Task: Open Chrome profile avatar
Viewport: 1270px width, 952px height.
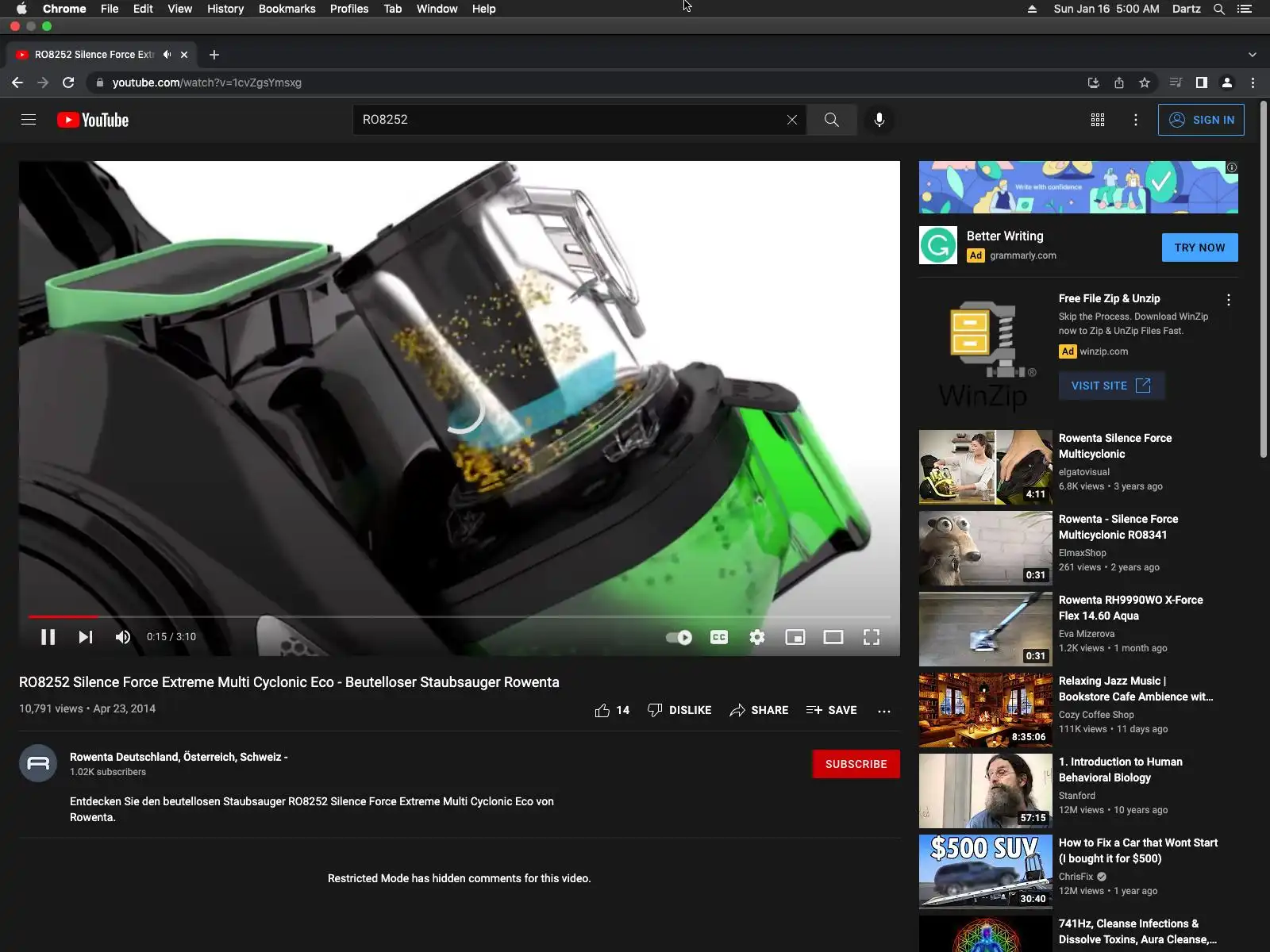Action: point(1227,83)
